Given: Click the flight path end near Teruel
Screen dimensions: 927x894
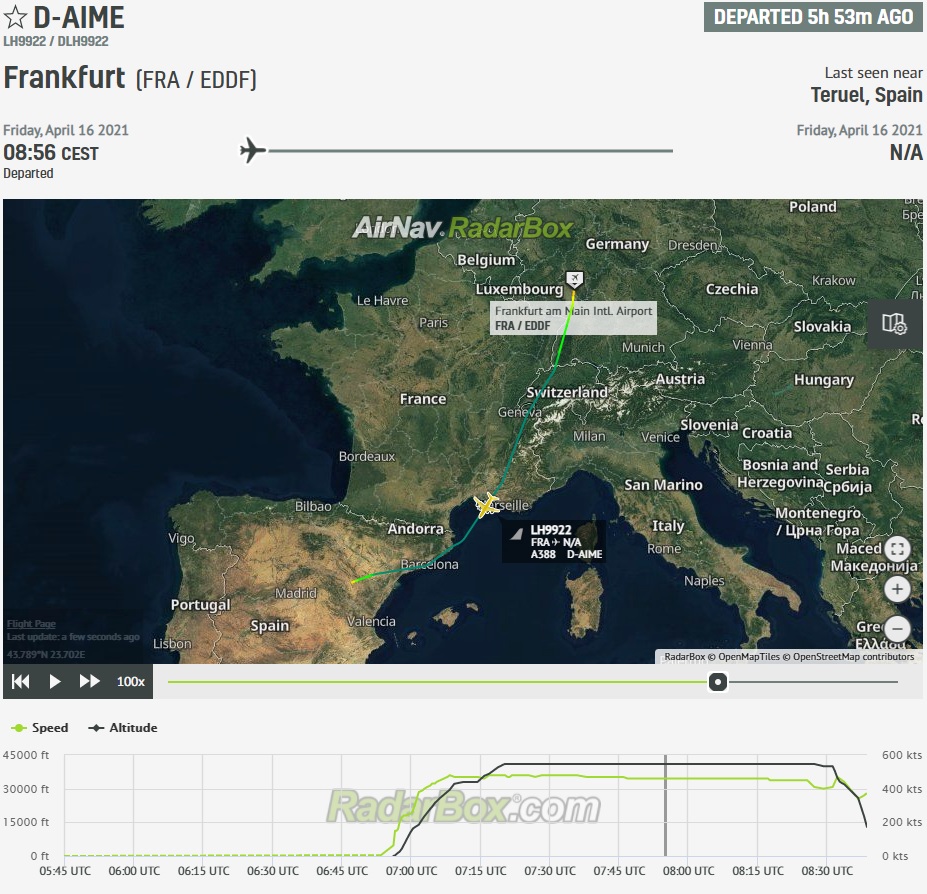Looking at the screenshot, I should (x=353, y=581).
